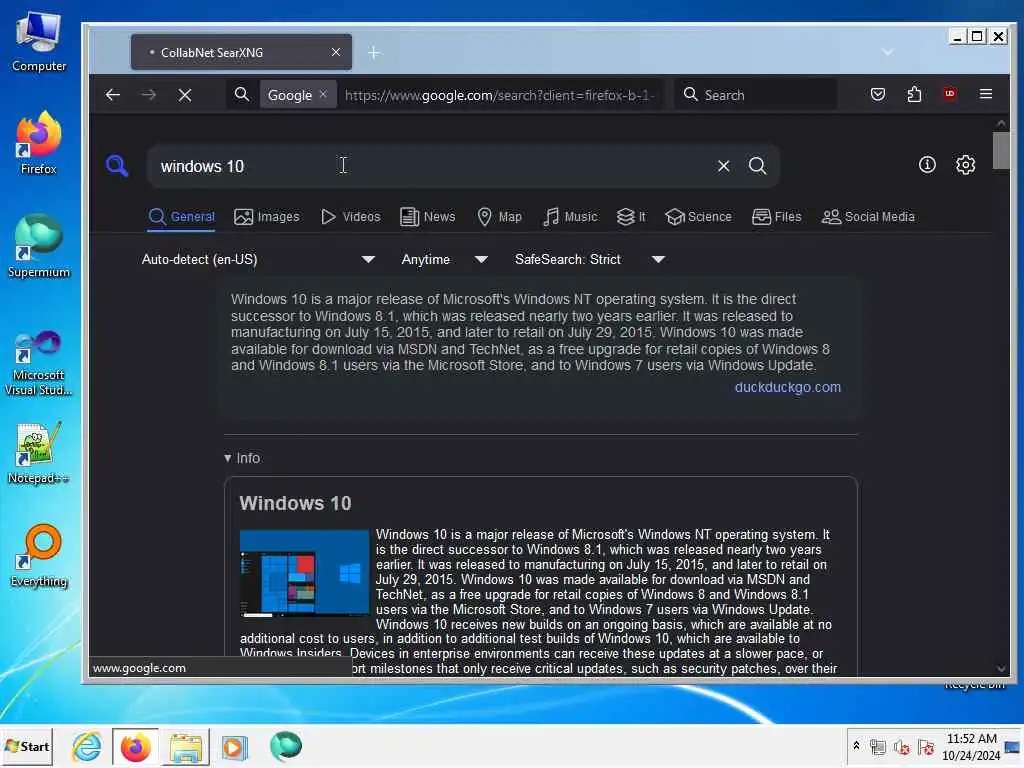Click the network tray icon
The width and height of the screenshot is (1024, 768).
coord(878,747)
